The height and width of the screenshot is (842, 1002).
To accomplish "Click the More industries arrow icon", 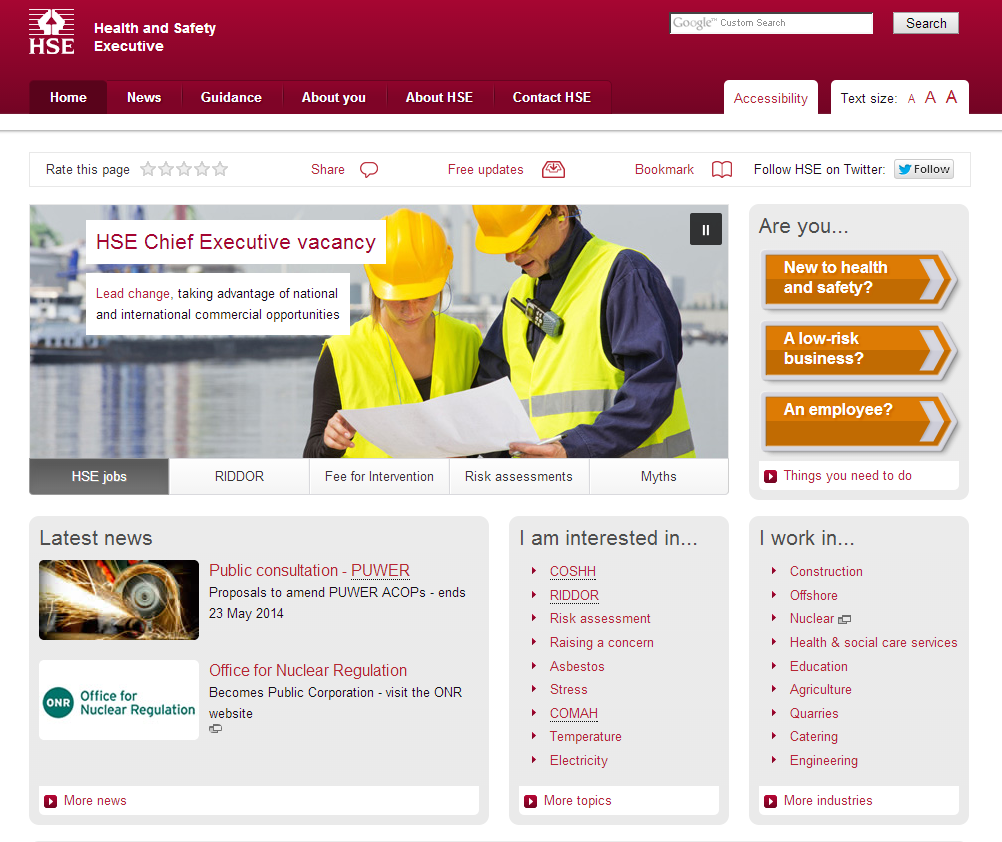I will tap(770, 801).
